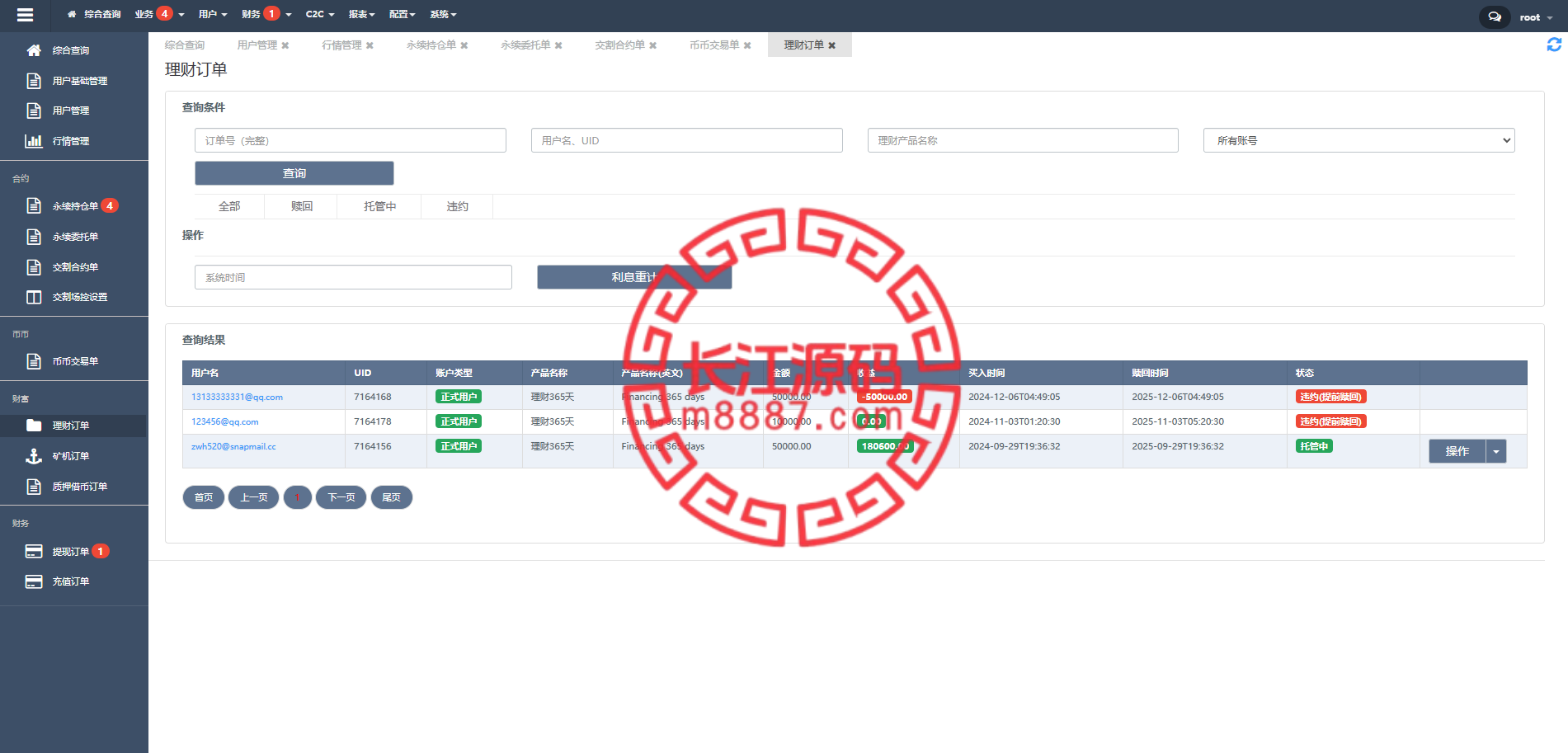Focus the 订单号 (完整) input field
The image size is (1568, 753).
351,140
